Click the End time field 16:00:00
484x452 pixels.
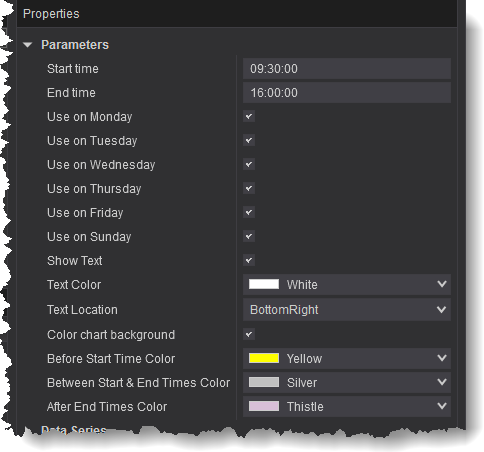[x=347, y=93]
